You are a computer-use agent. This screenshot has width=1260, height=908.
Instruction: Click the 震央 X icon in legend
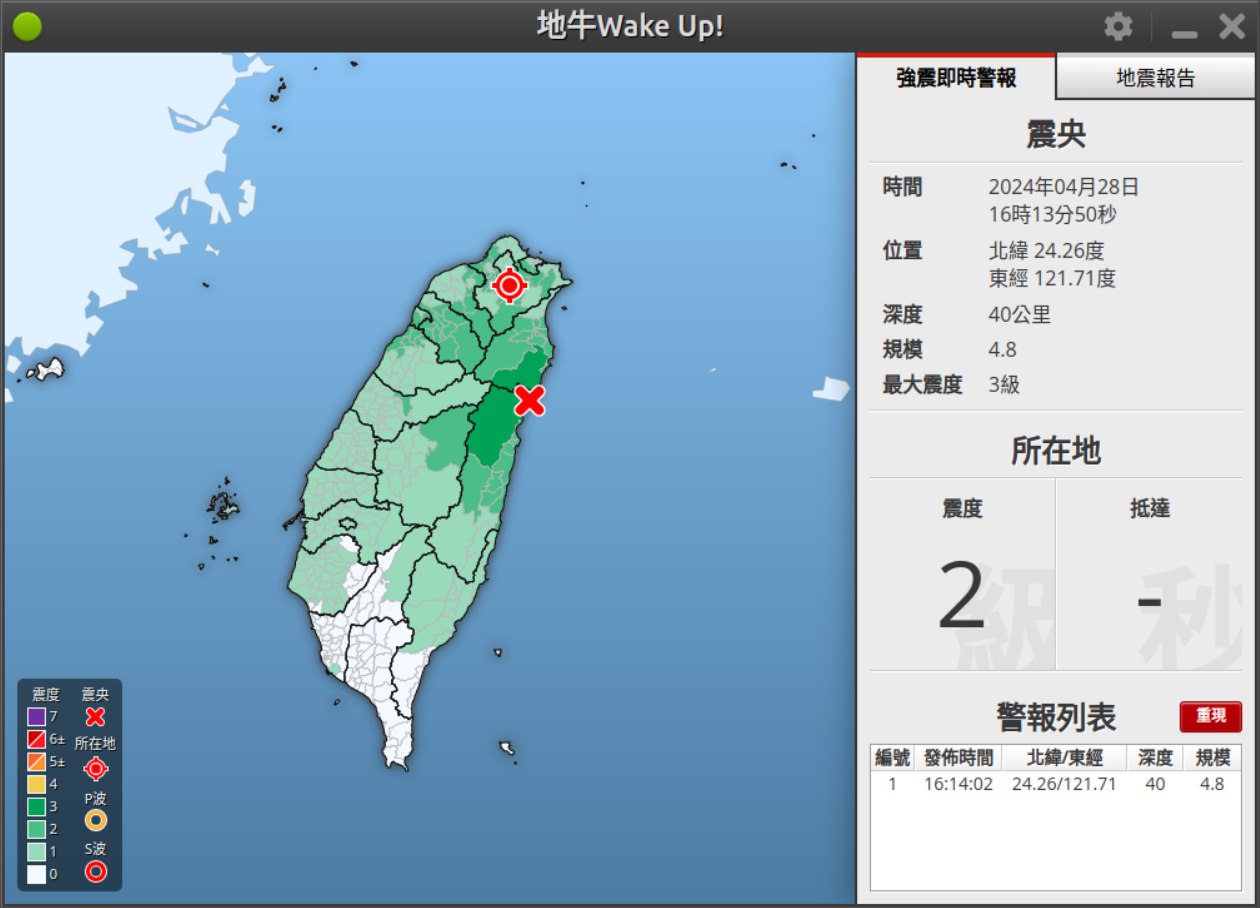point(95,717)
